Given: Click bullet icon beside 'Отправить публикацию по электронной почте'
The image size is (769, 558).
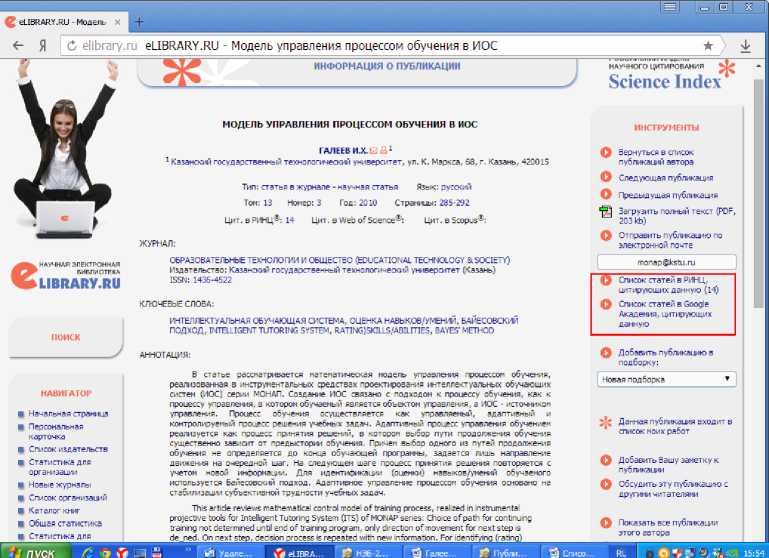Looking at the screenshot, I should pos(606,235).
